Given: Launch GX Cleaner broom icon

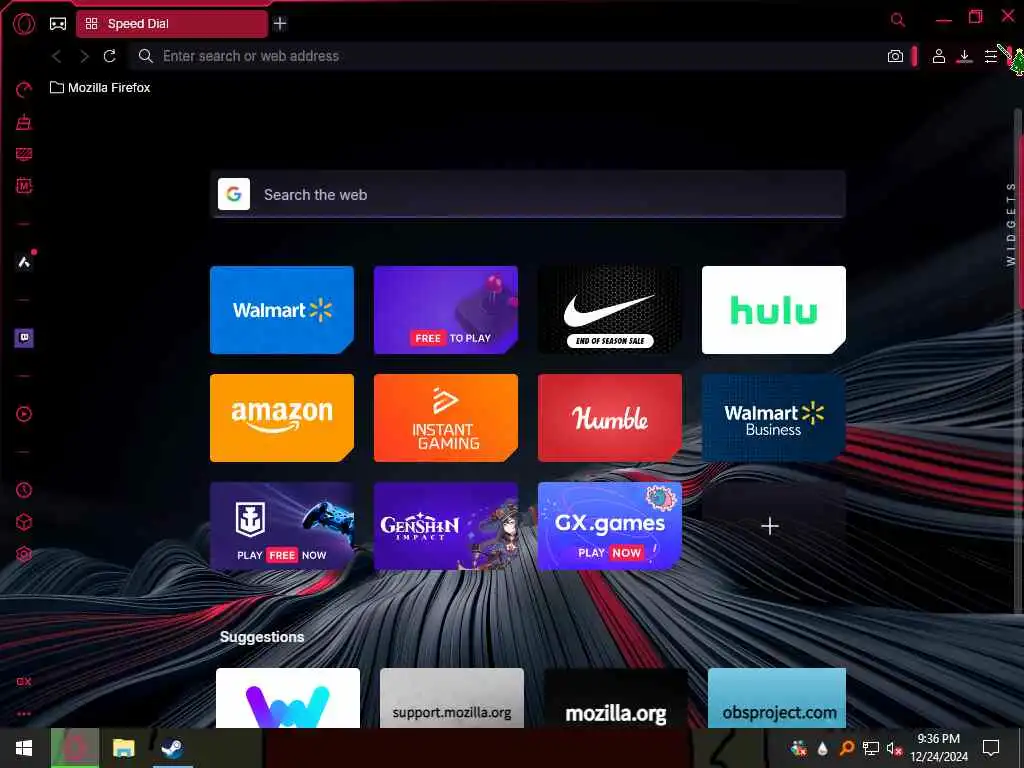Looking at the screenshot, I should (x=24, y=121).
